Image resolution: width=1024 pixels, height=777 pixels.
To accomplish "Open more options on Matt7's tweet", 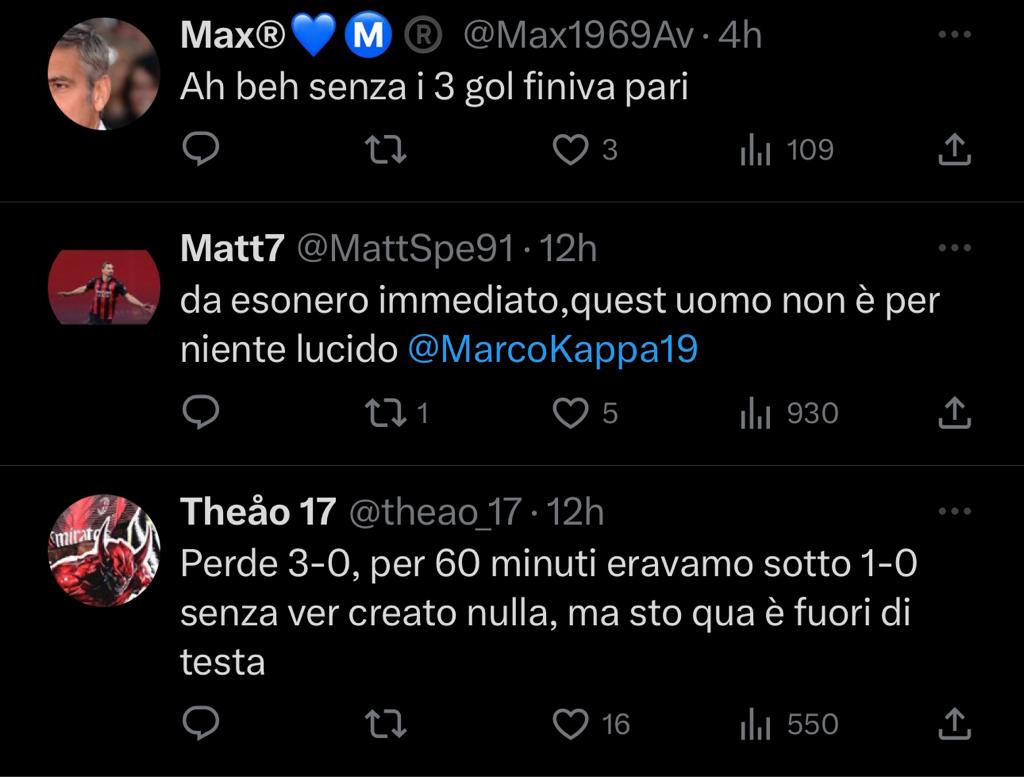I will [x=955, y=248].
